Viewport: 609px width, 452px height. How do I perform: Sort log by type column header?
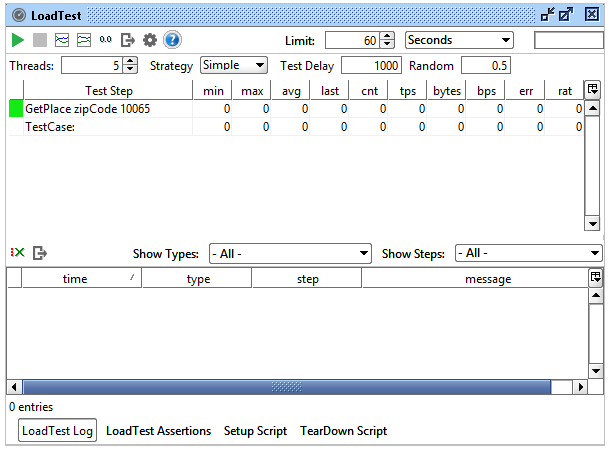[x=197, y=278]
